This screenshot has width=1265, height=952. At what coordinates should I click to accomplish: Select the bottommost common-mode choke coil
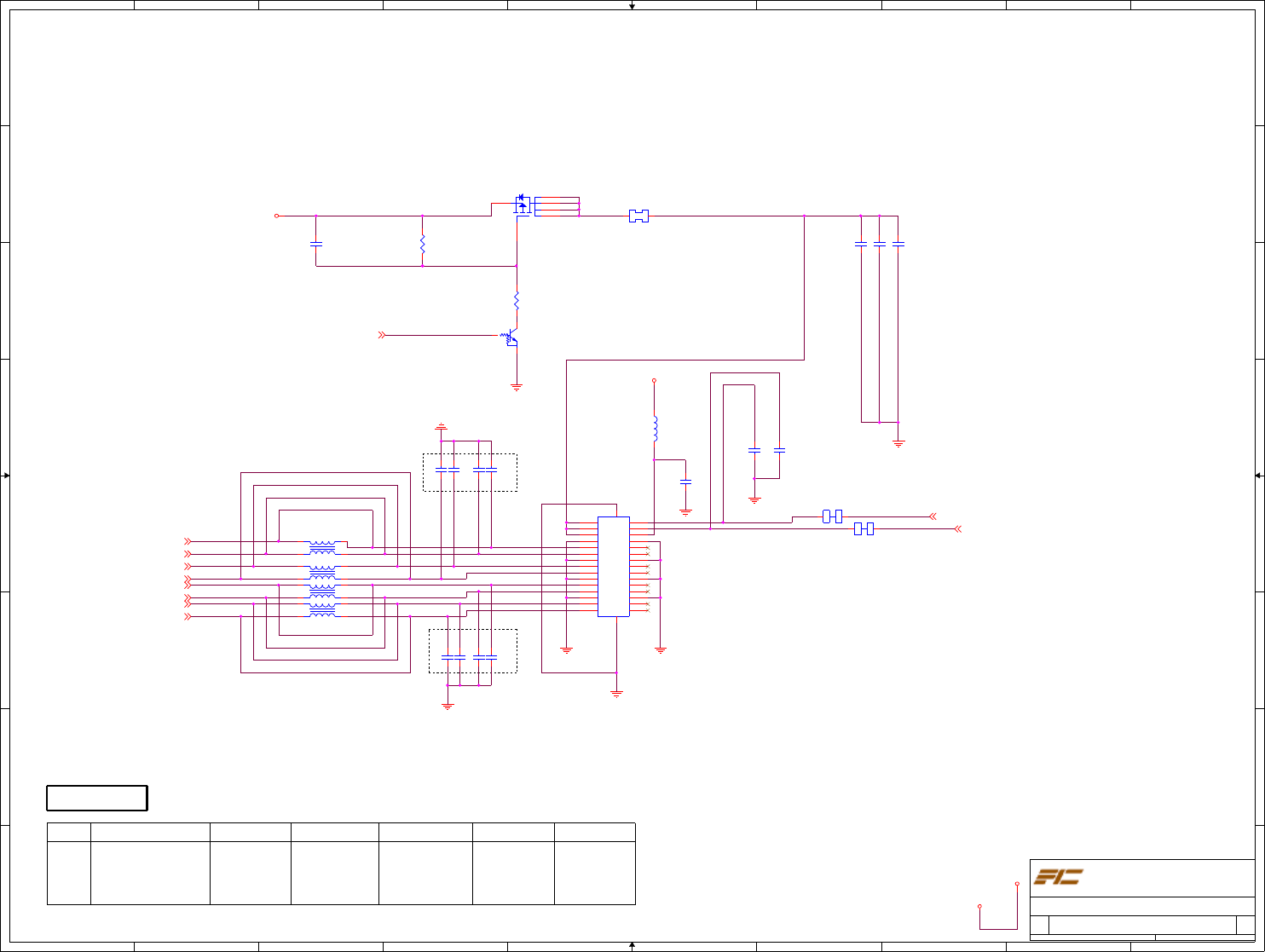[322, 610]
